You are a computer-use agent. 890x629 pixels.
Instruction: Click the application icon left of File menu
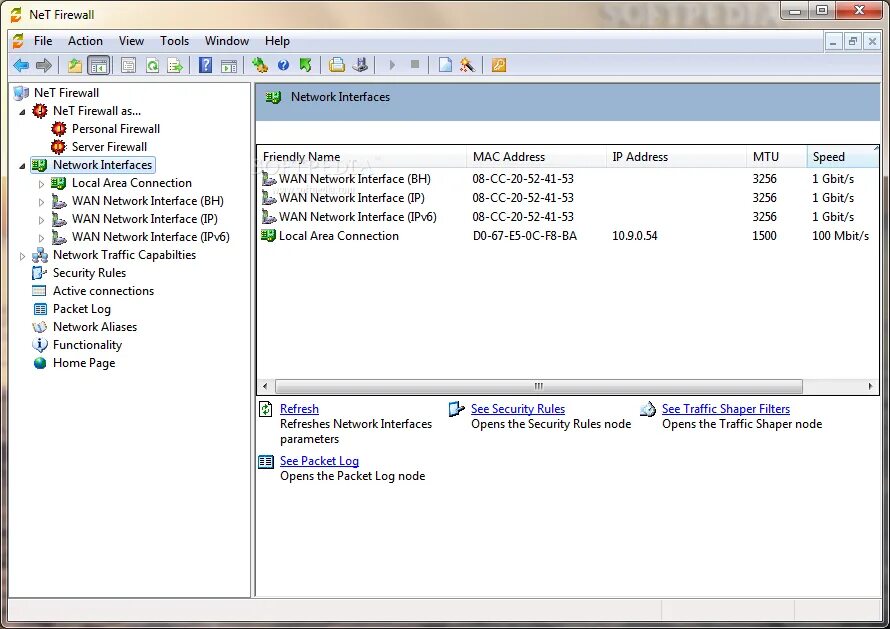18,41
